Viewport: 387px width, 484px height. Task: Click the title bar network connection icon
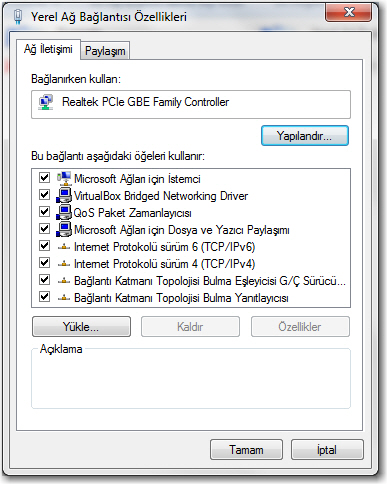[18, 16]
